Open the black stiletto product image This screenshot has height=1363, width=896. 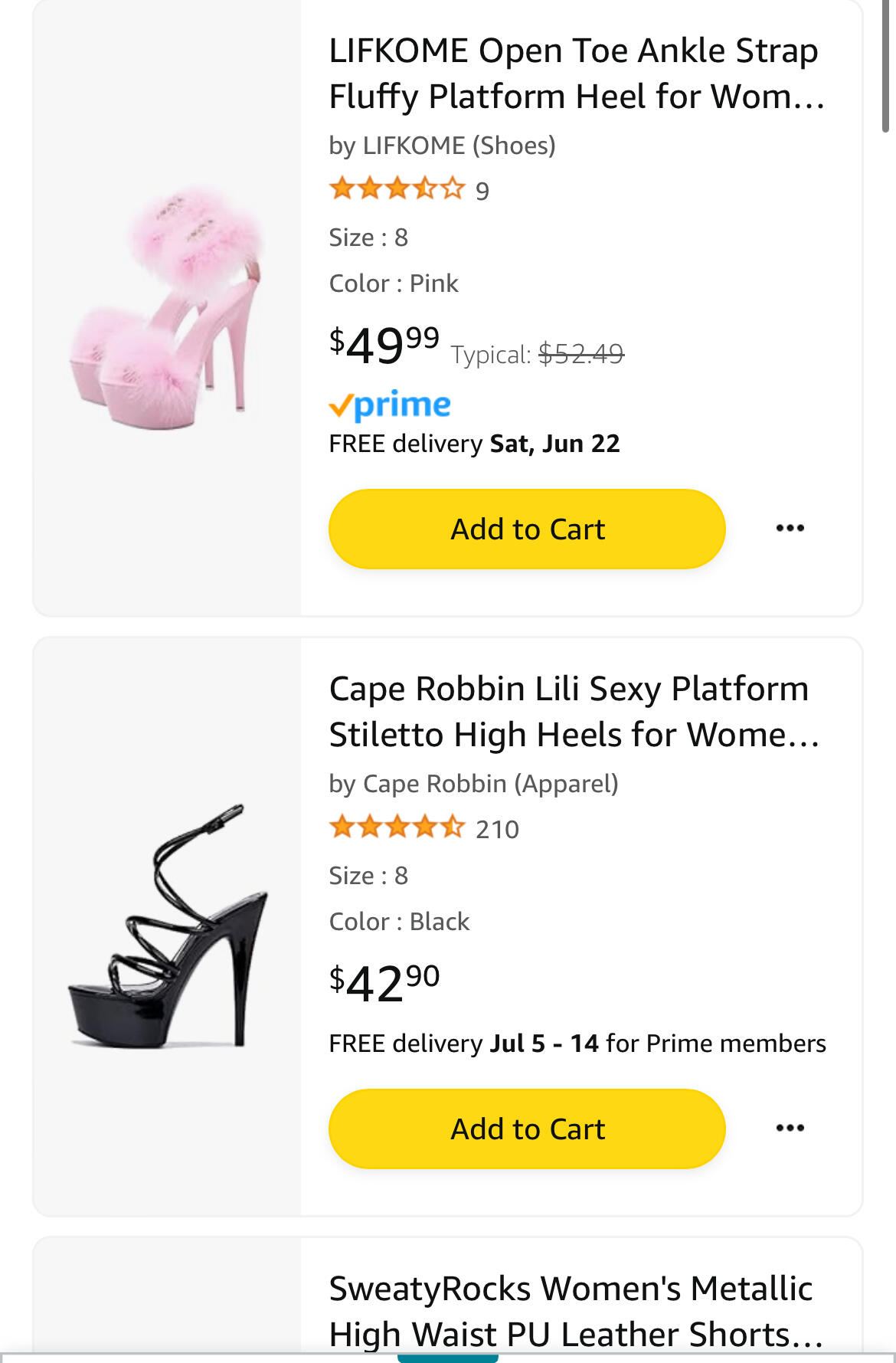click(167, 926)
